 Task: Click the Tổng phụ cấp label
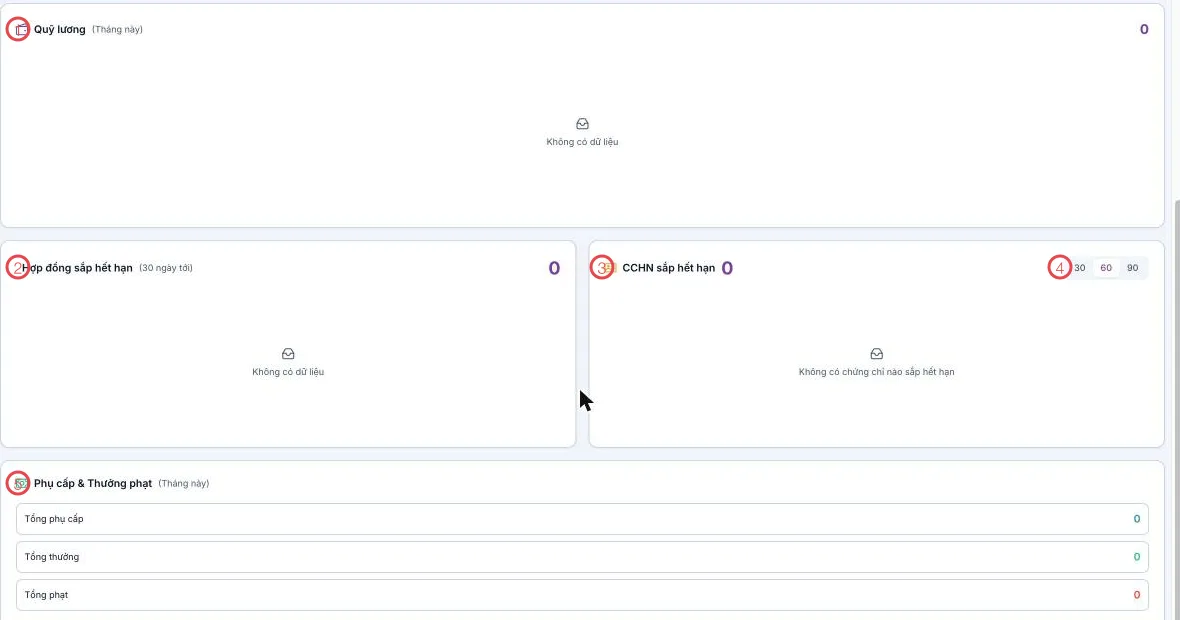(54, 519)
